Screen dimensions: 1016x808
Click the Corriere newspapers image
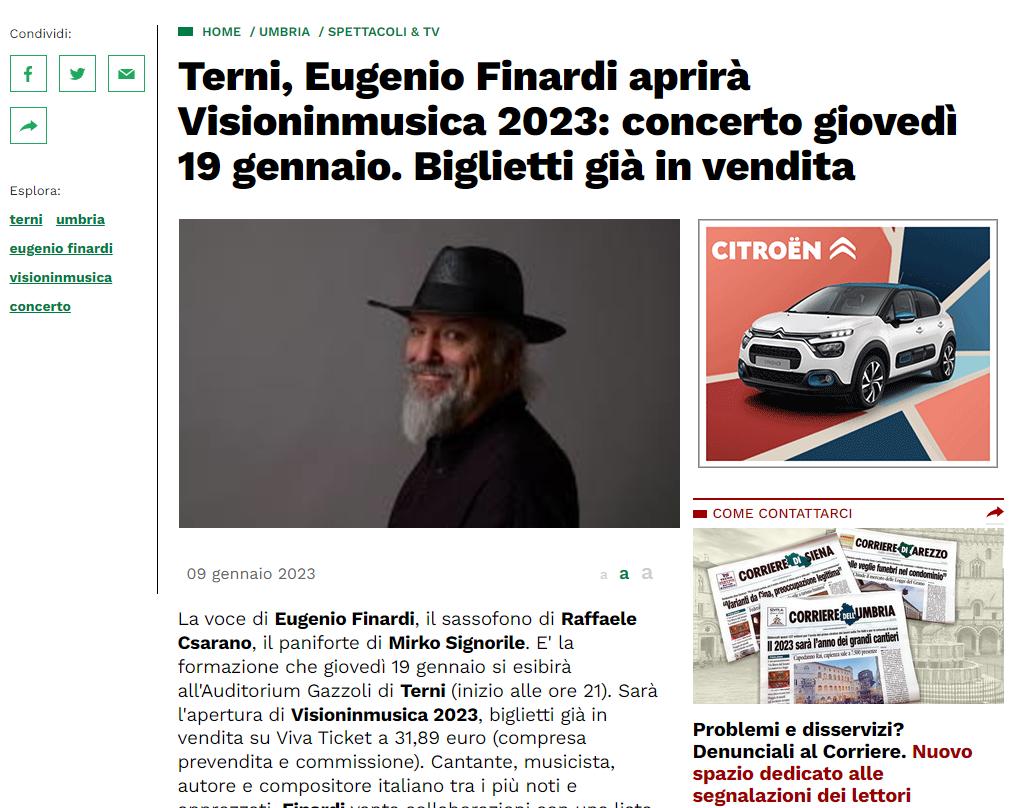coord(848,616)
